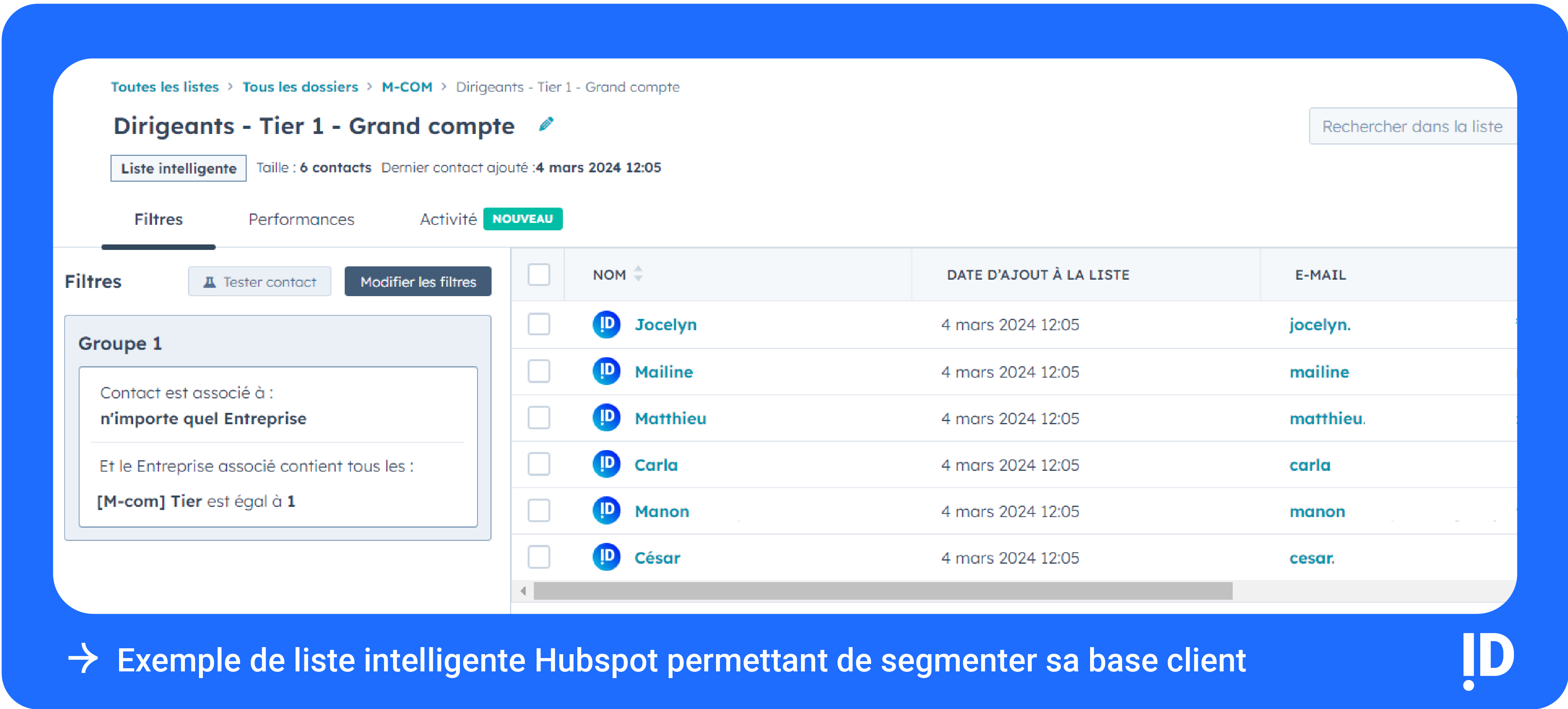Image resolution: width=1568 pixels, height=709 pixels.
Task: Click the Tester contact button
Action: pyautogui.click(x=259, y=282)
